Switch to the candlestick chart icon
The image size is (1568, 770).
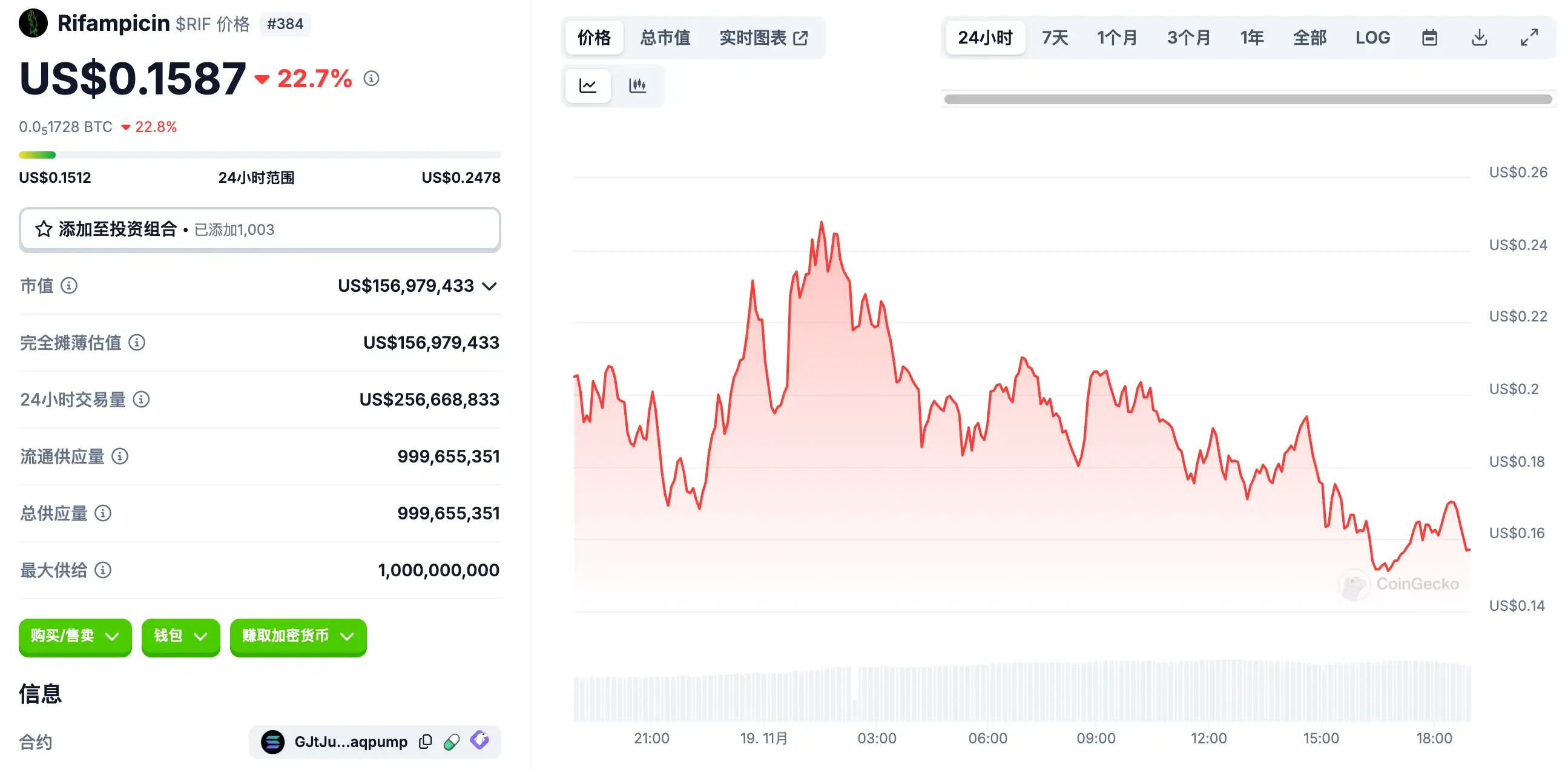pos(637,86)
